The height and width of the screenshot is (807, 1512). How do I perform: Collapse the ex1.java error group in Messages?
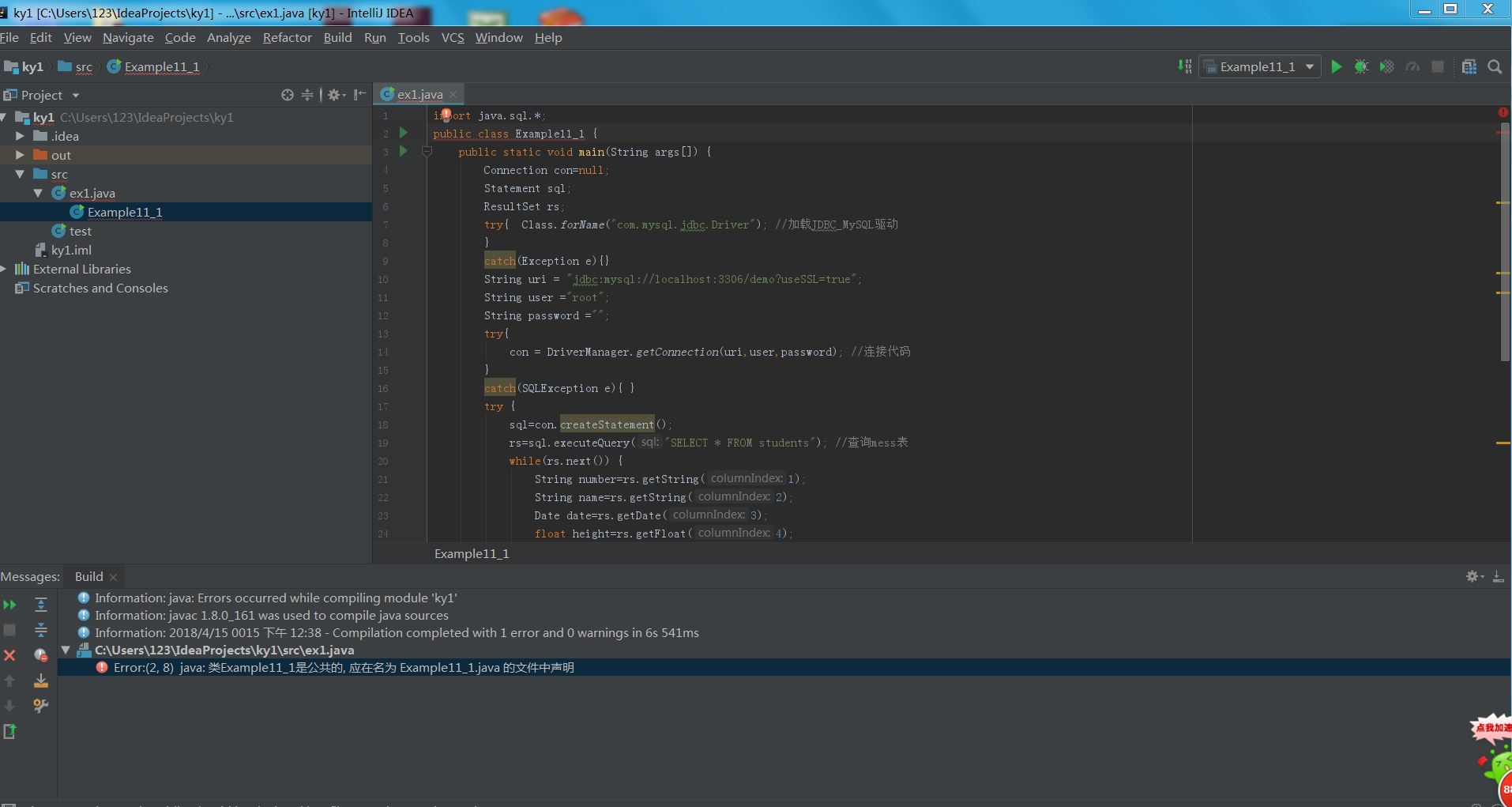pos(66,650)
